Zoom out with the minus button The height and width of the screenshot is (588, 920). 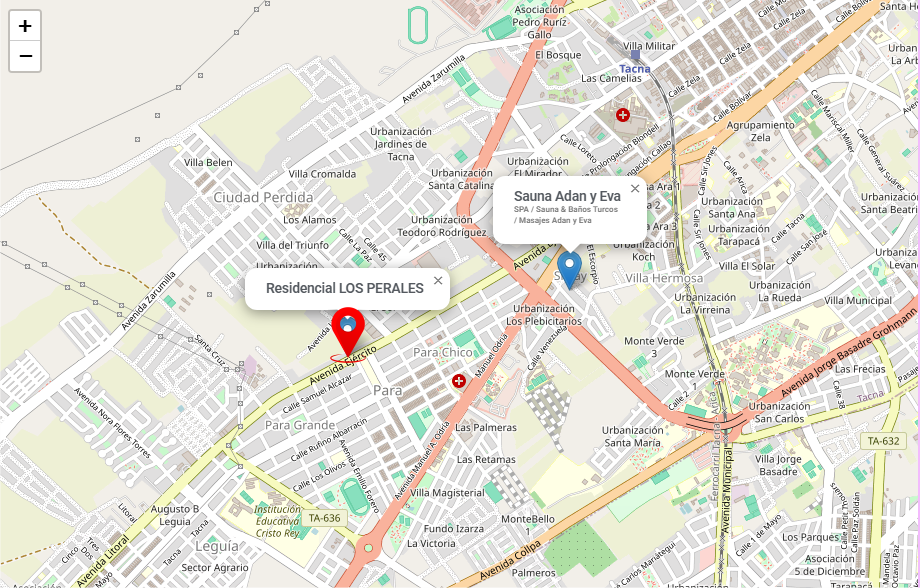click(x=25, y=56)
